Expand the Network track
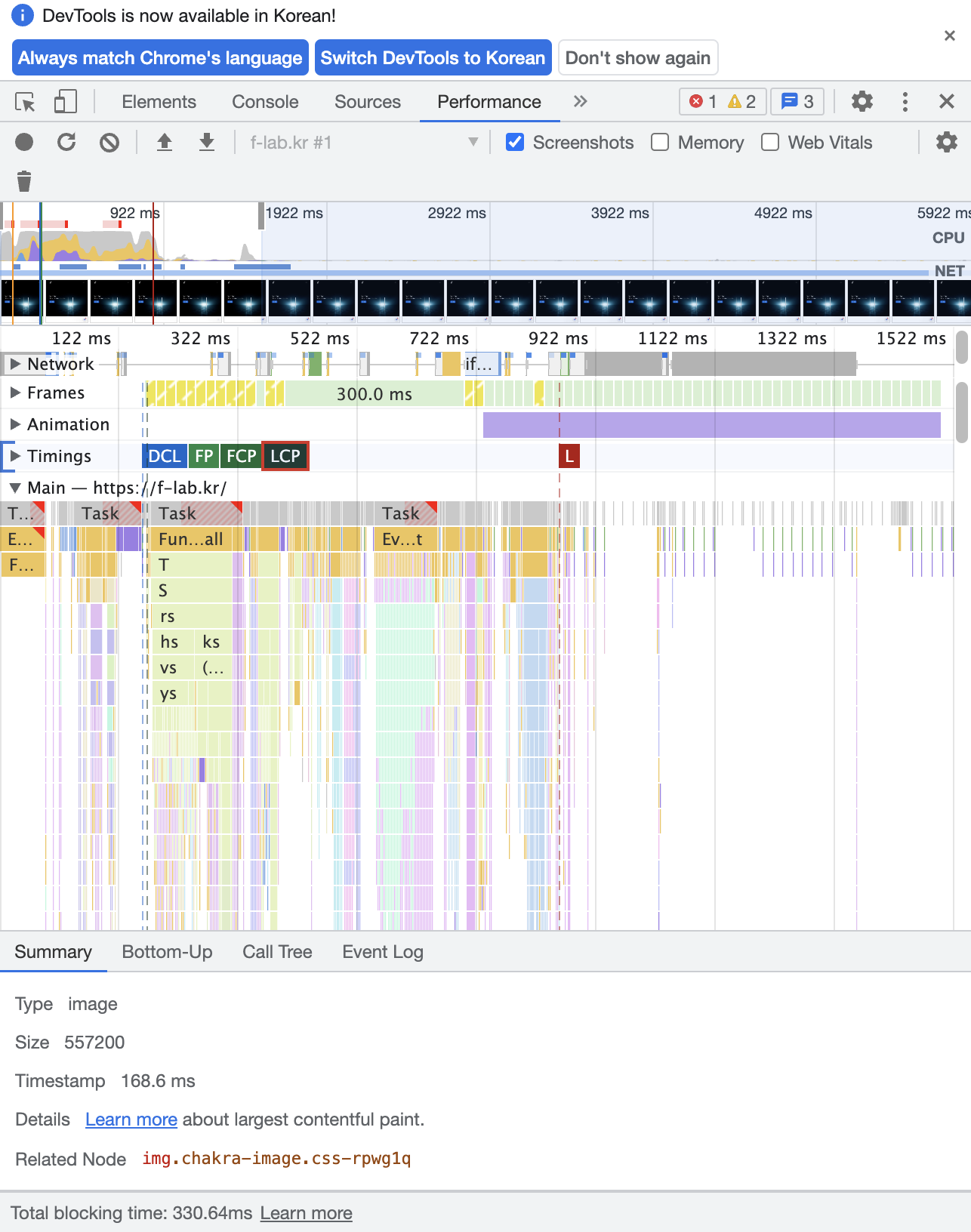Image resolution: width=971 pixels, height=1232 pixels. pyautogui.click(x=15, y=364)
